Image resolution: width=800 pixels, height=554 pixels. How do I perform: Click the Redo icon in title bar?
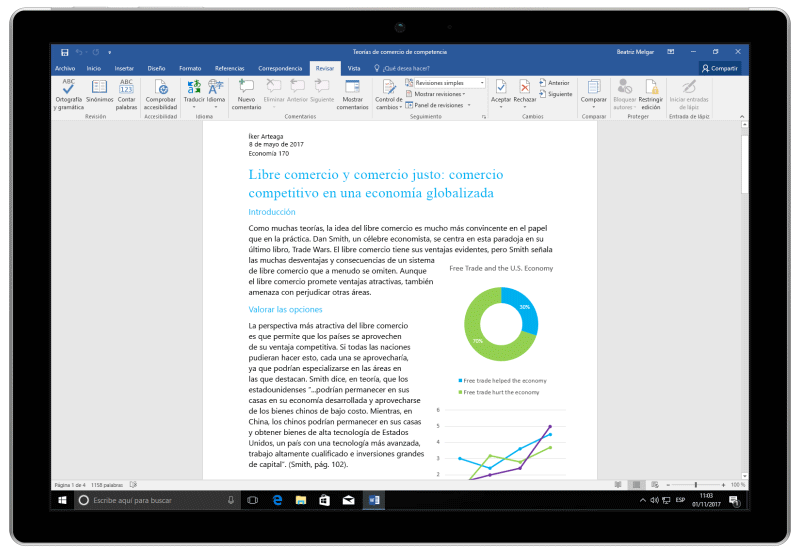[x=96, y=52]
